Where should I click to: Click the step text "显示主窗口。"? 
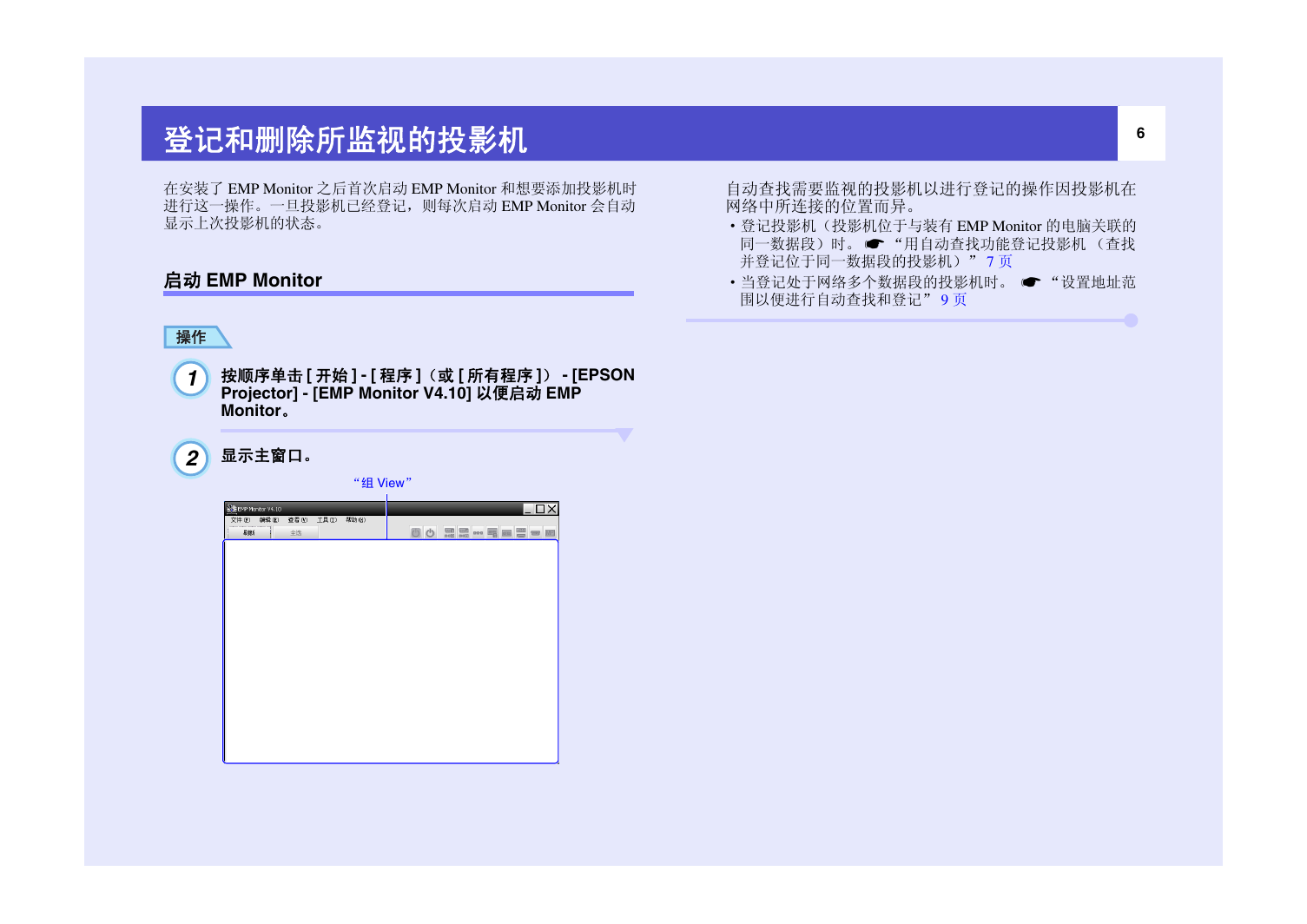(267, 456)
